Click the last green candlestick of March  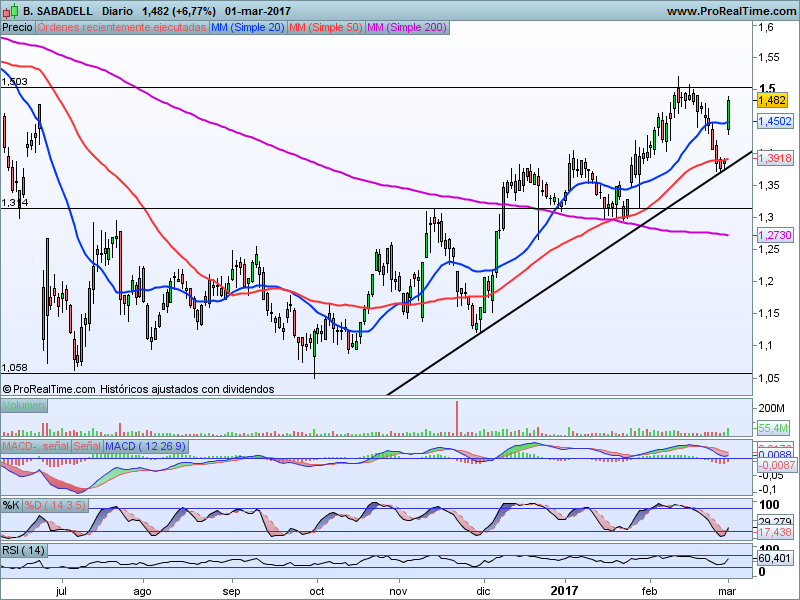[729, 115]
